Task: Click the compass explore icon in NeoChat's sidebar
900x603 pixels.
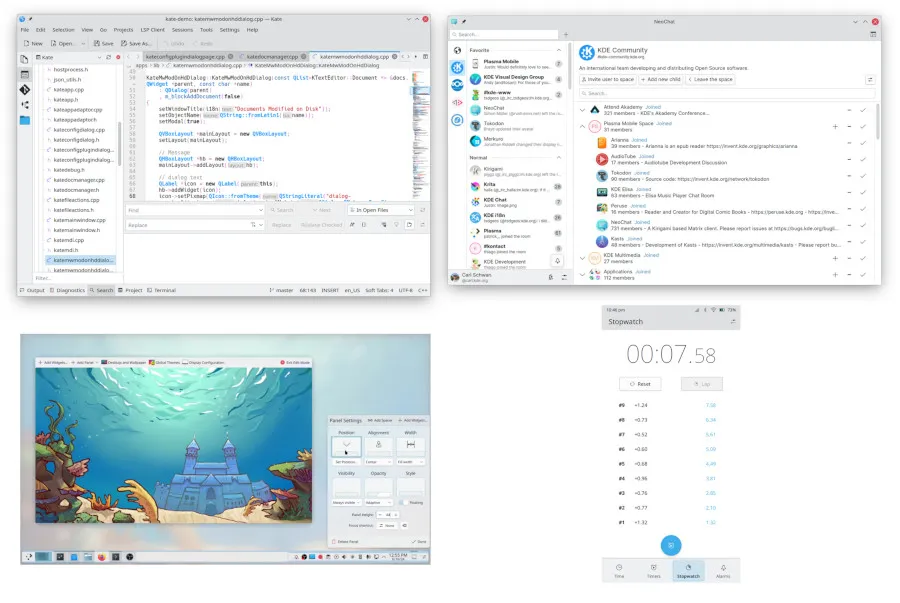Action: click(x=457, y=120)
